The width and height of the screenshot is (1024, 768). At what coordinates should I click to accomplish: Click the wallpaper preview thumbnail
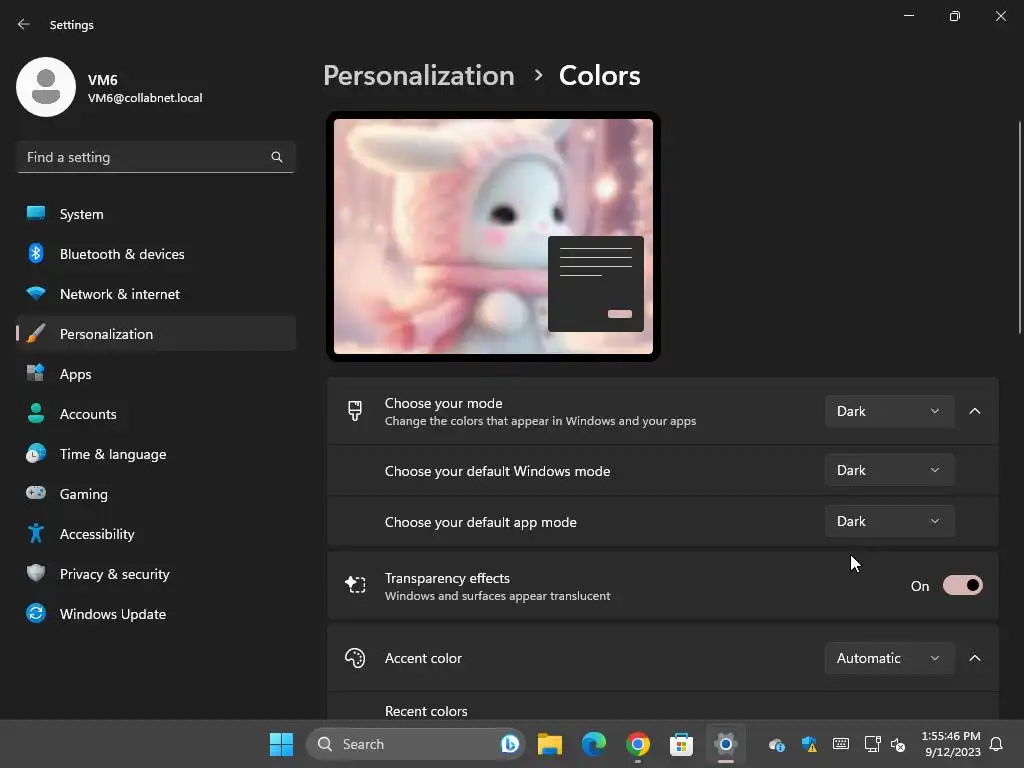point(493,236)
